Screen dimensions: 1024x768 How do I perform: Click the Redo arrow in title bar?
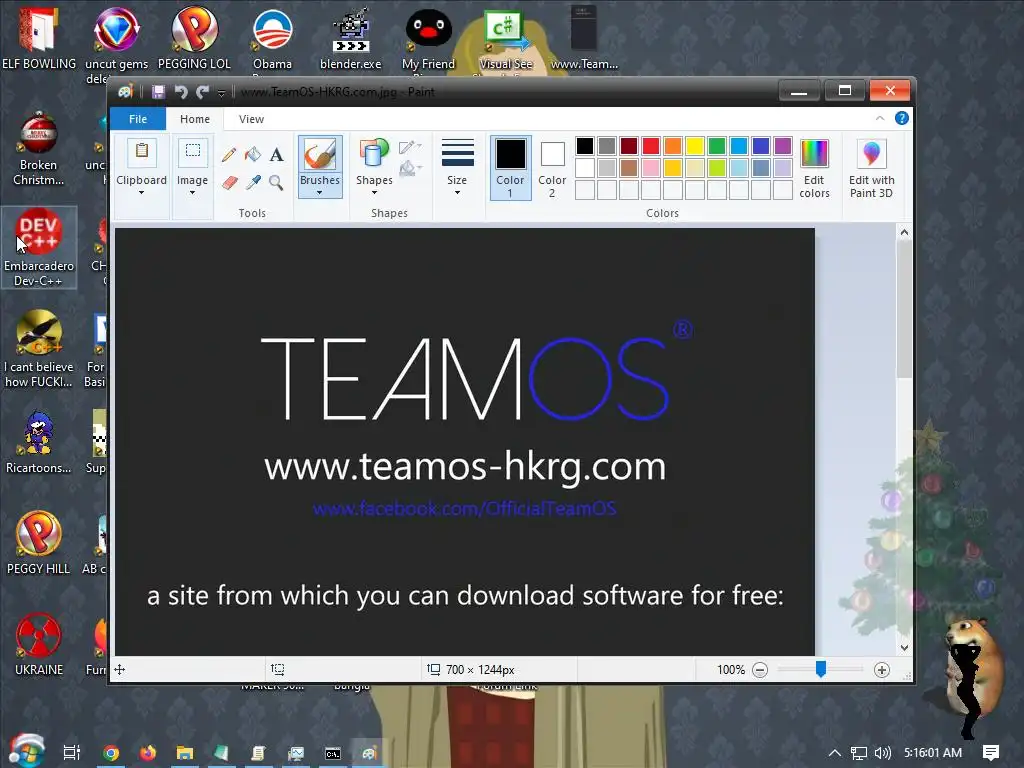(202, 92)
